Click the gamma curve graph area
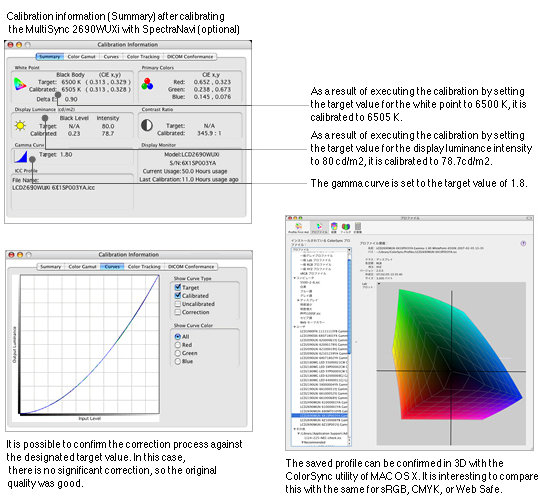The width and height of the screenshot is (540, 500). pos(90,344)
